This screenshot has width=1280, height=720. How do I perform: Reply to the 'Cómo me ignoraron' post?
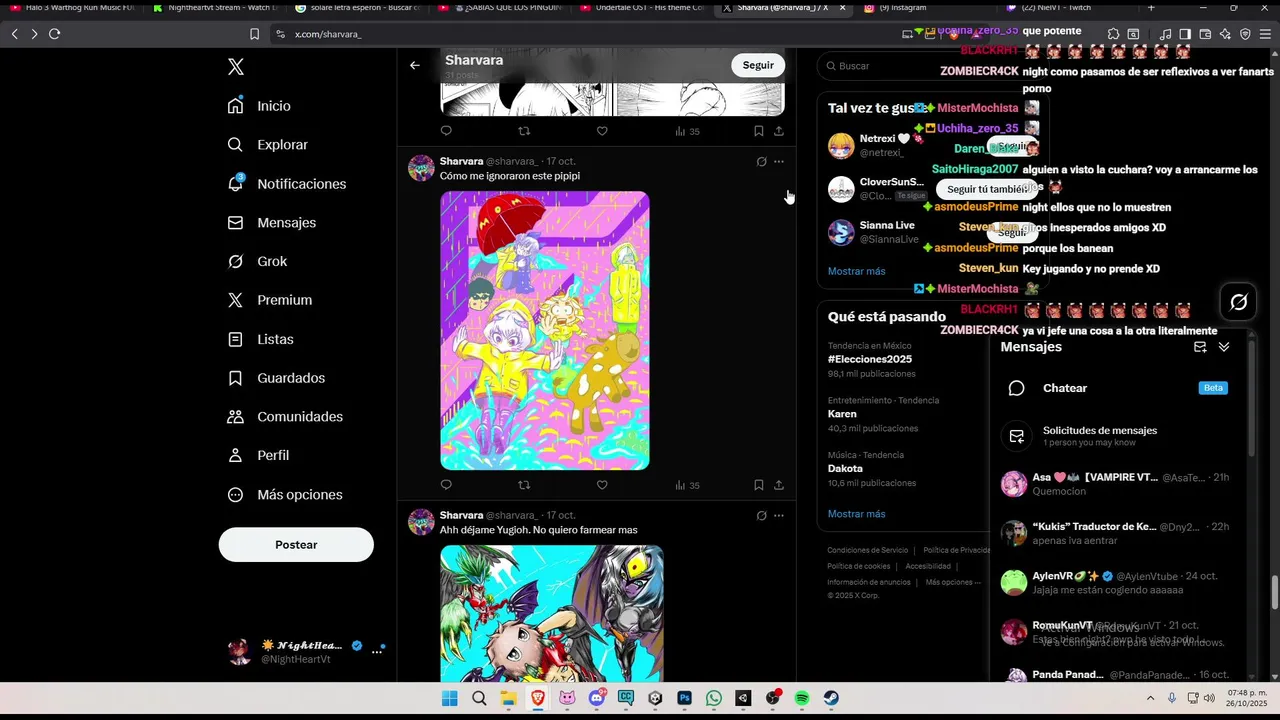pos(446,485)
